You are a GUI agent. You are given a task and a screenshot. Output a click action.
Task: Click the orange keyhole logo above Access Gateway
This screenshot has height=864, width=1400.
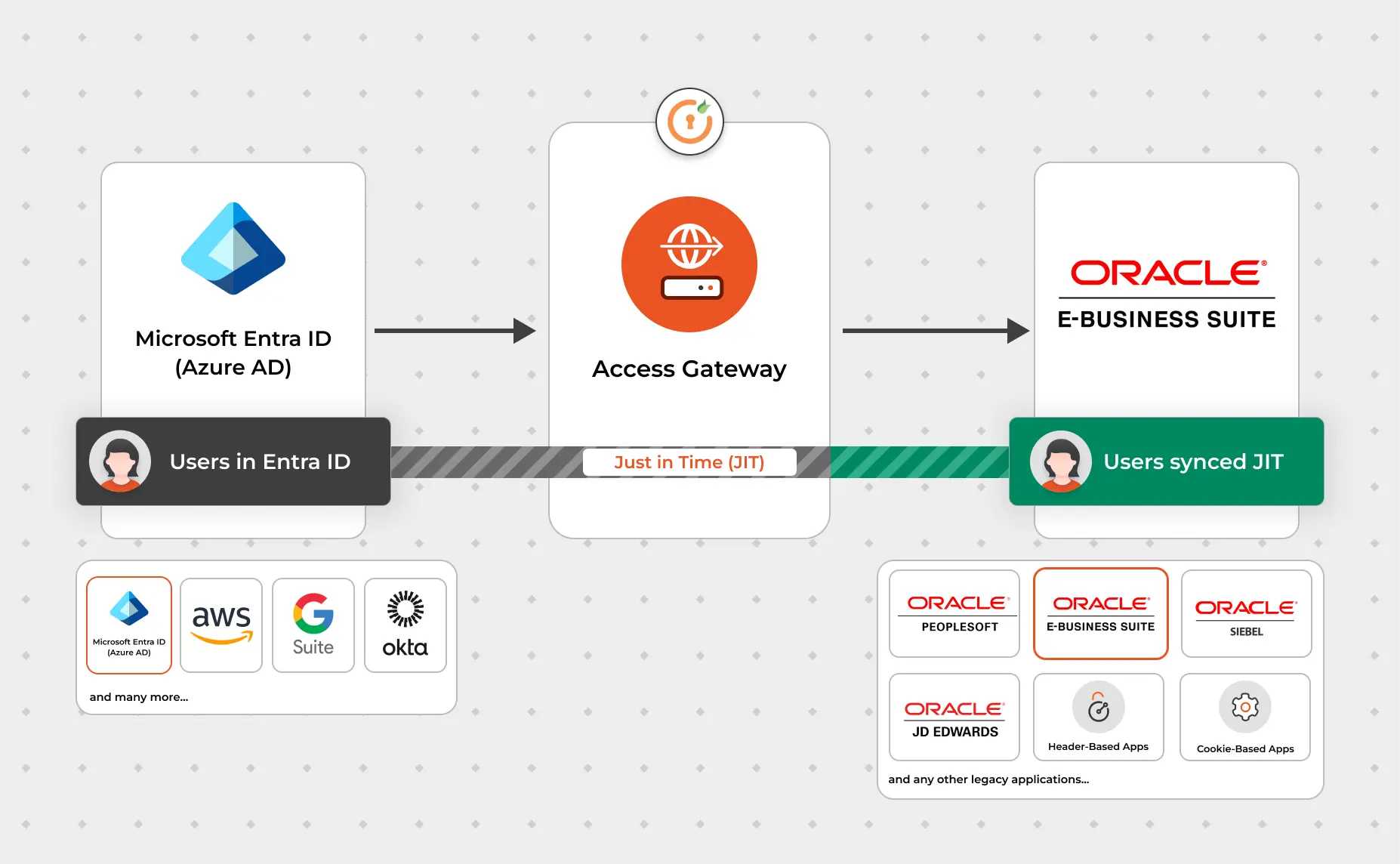(689, 121)
